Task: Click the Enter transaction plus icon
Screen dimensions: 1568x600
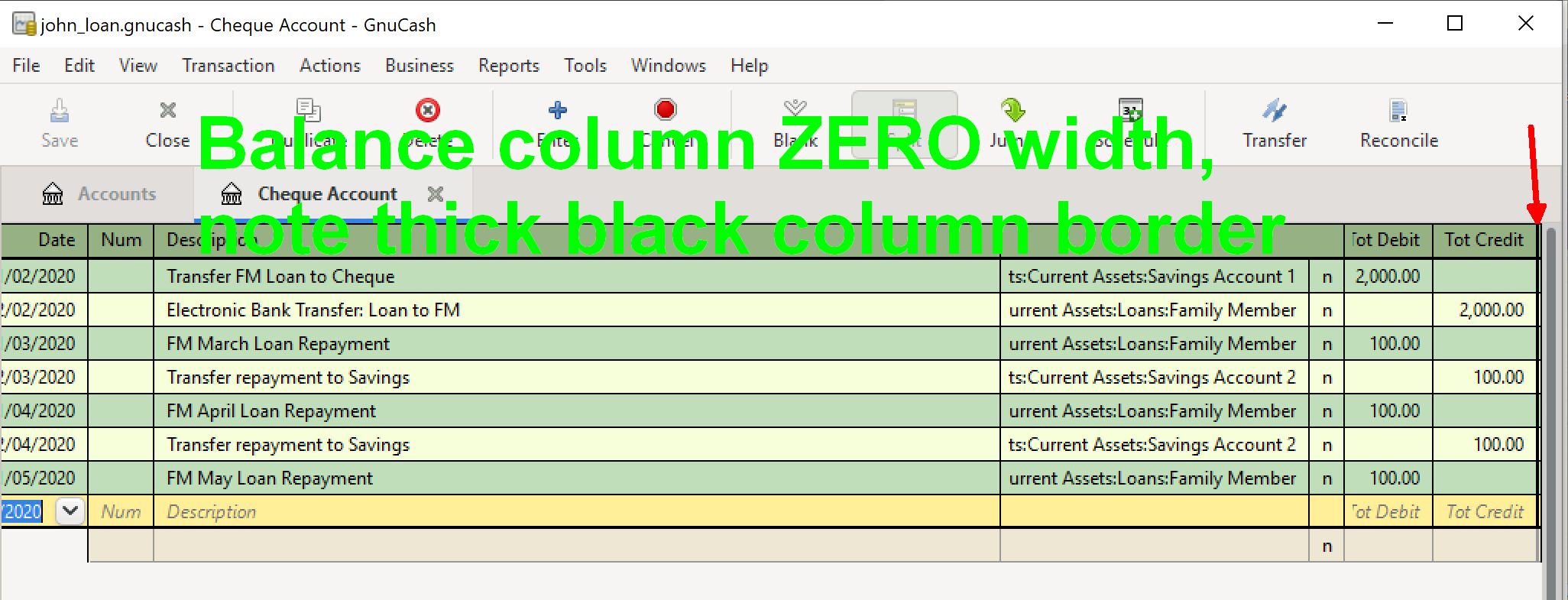Action: [x=558, y=111]
